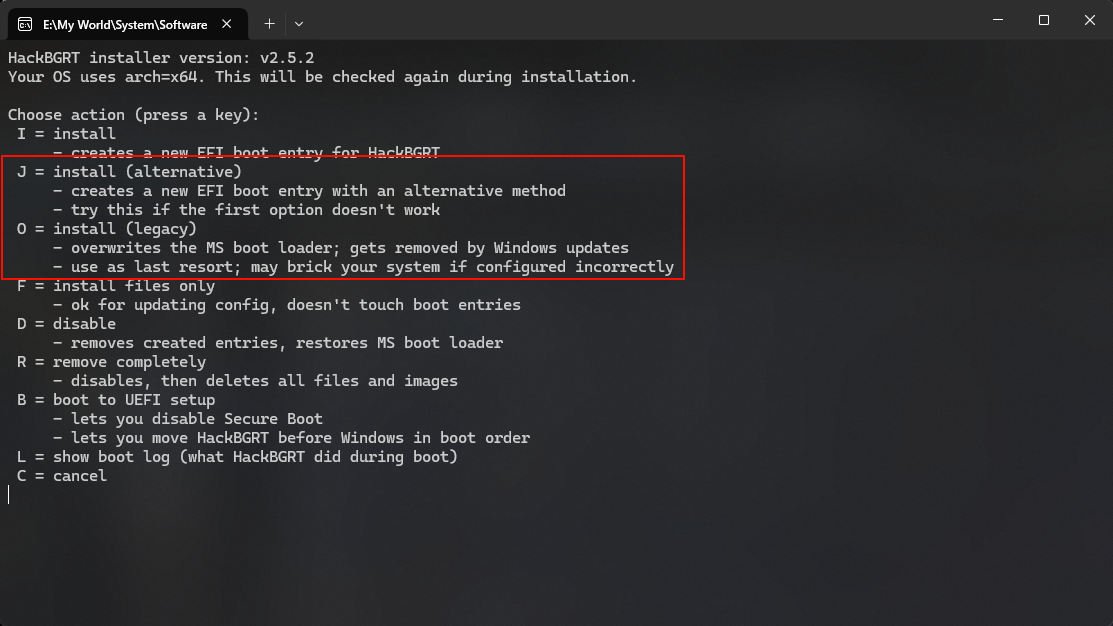The image size is (1113, 626).
Task: Click the blinking cursor below the cancel line
Action: point(10,495)
